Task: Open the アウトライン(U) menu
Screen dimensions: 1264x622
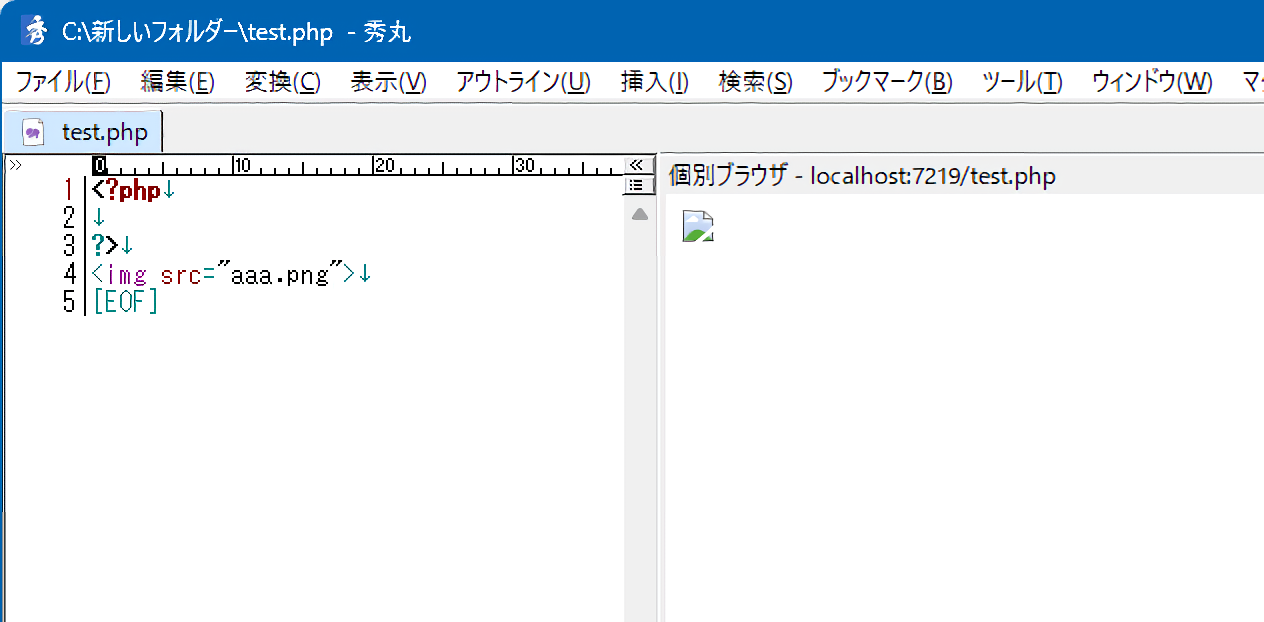Action: click(523, 82)
